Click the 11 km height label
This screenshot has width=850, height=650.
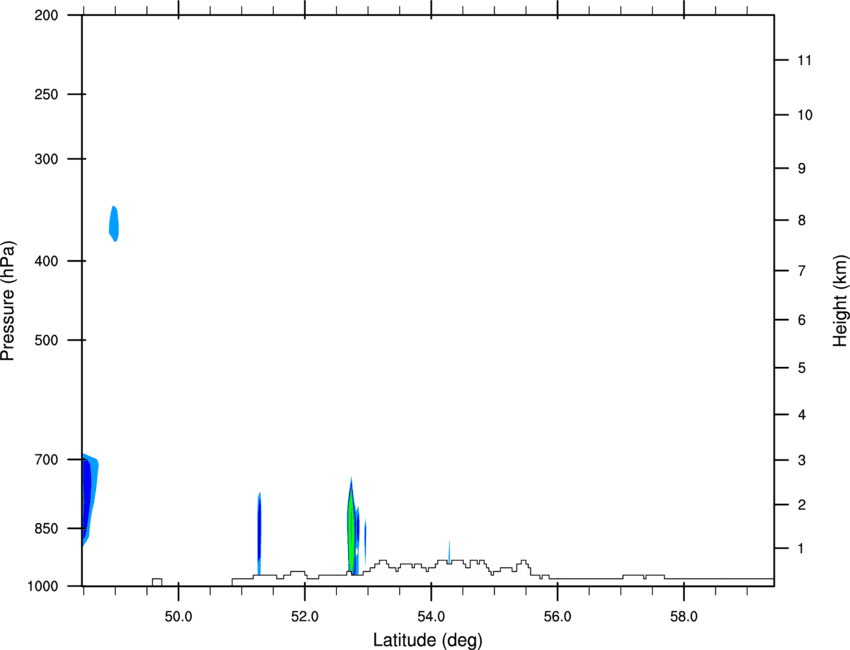[x=805, y=60]
